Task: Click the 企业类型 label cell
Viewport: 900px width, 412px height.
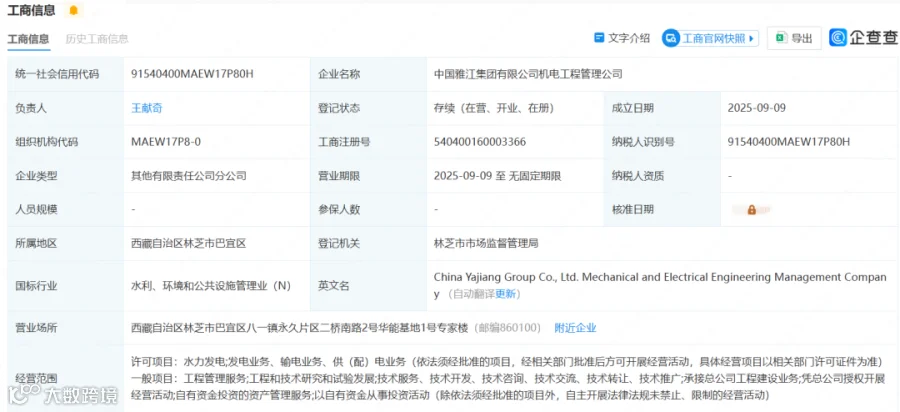Action: coord(65,176)
